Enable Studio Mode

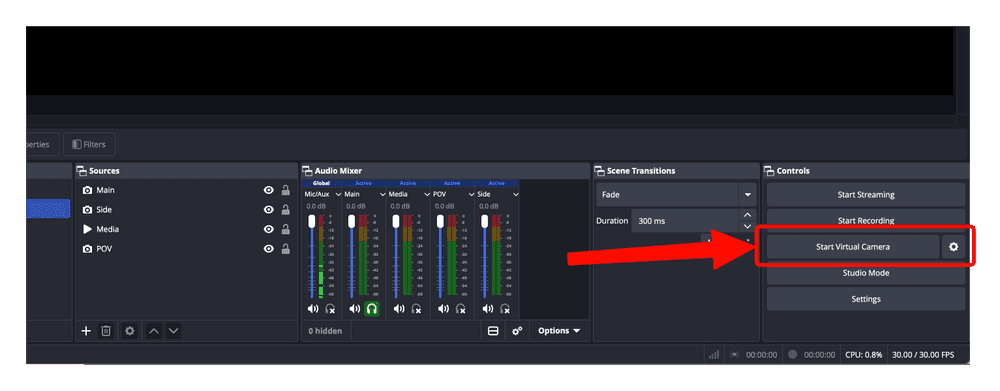(x=865, y=273)
